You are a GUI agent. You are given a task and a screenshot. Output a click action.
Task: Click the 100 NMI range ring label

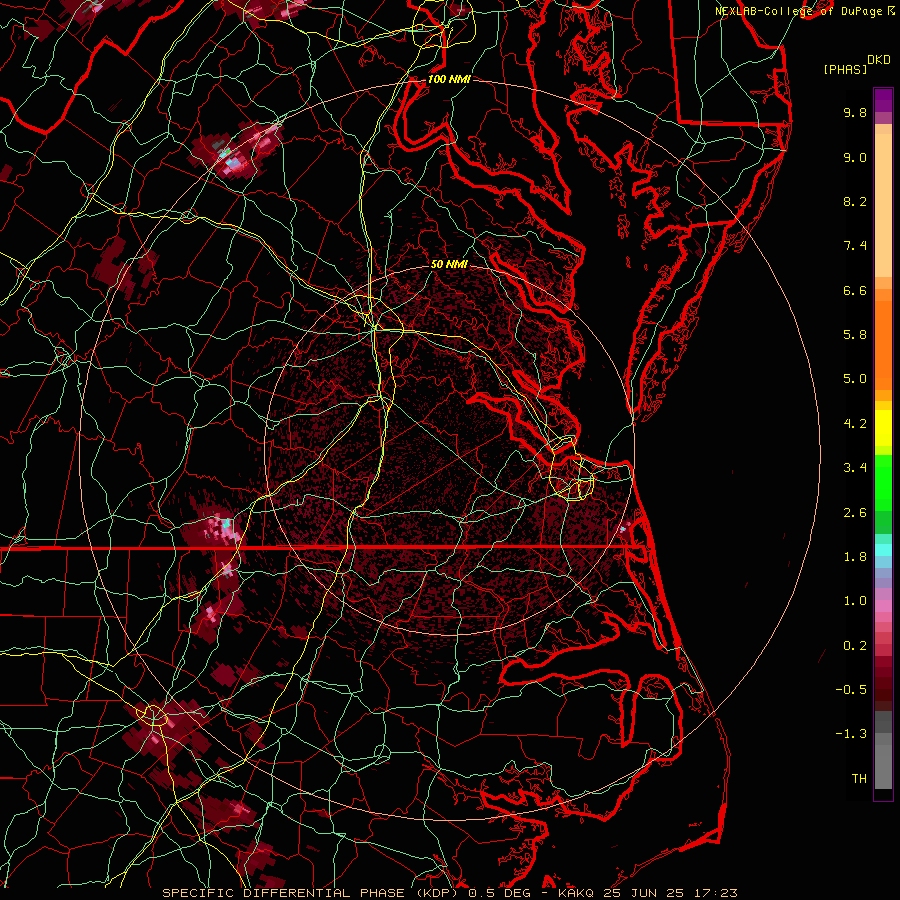(449, 79)
